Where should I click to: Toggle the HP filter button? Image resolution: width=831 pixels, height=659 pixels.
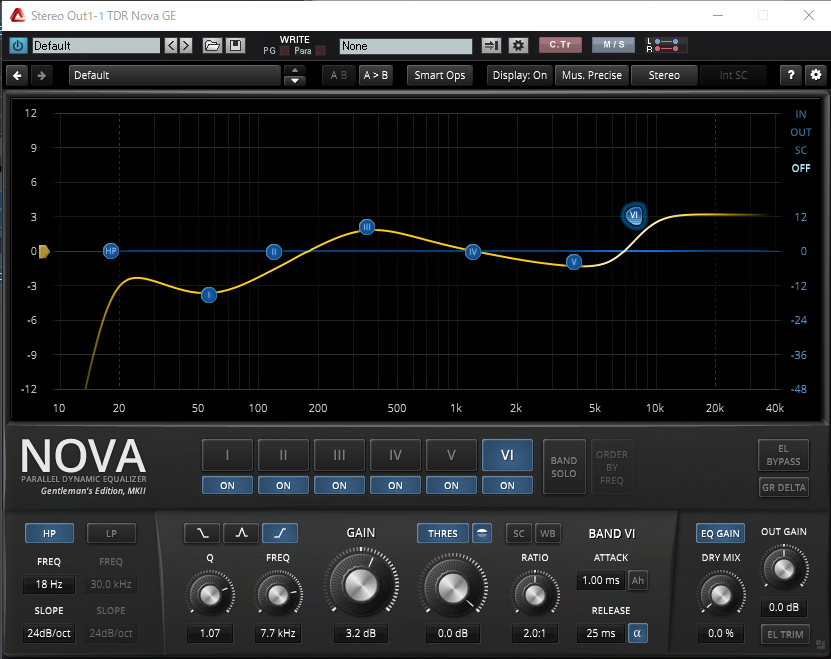pos(49,533)
